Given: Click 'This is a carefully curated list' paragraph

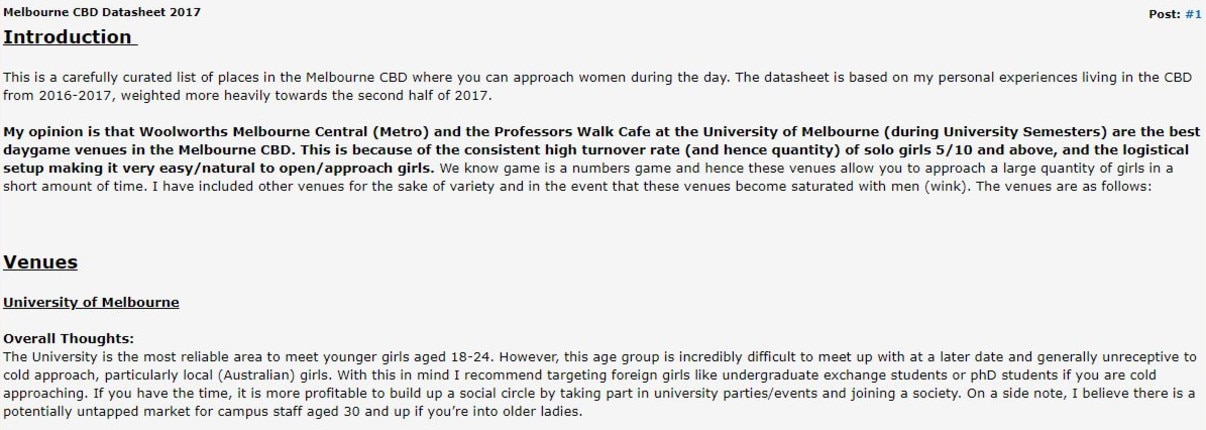Looking at the screenshot, I should pos(597,86).
